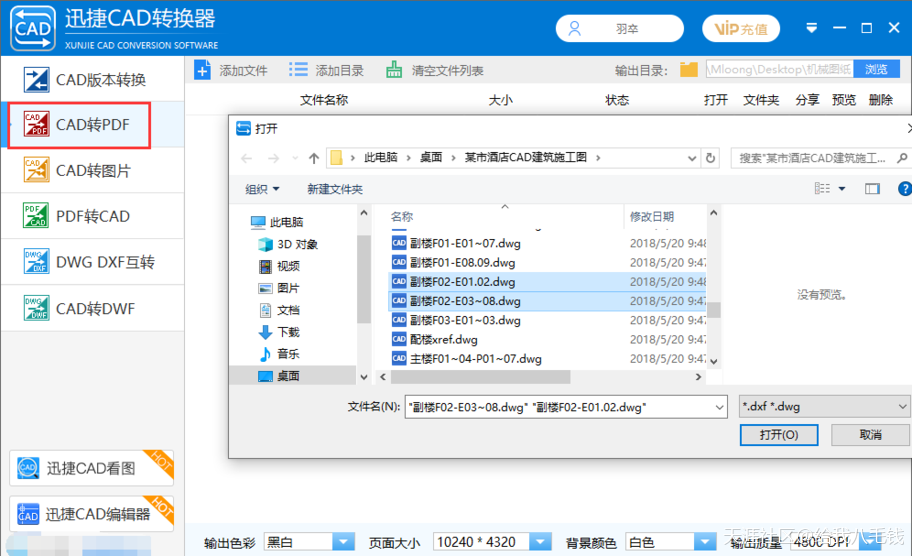Launch 迅捷CAD编辑器 shortcut
Screen dimensions: 912x556
pyautogui.click(x=91, y=514)
